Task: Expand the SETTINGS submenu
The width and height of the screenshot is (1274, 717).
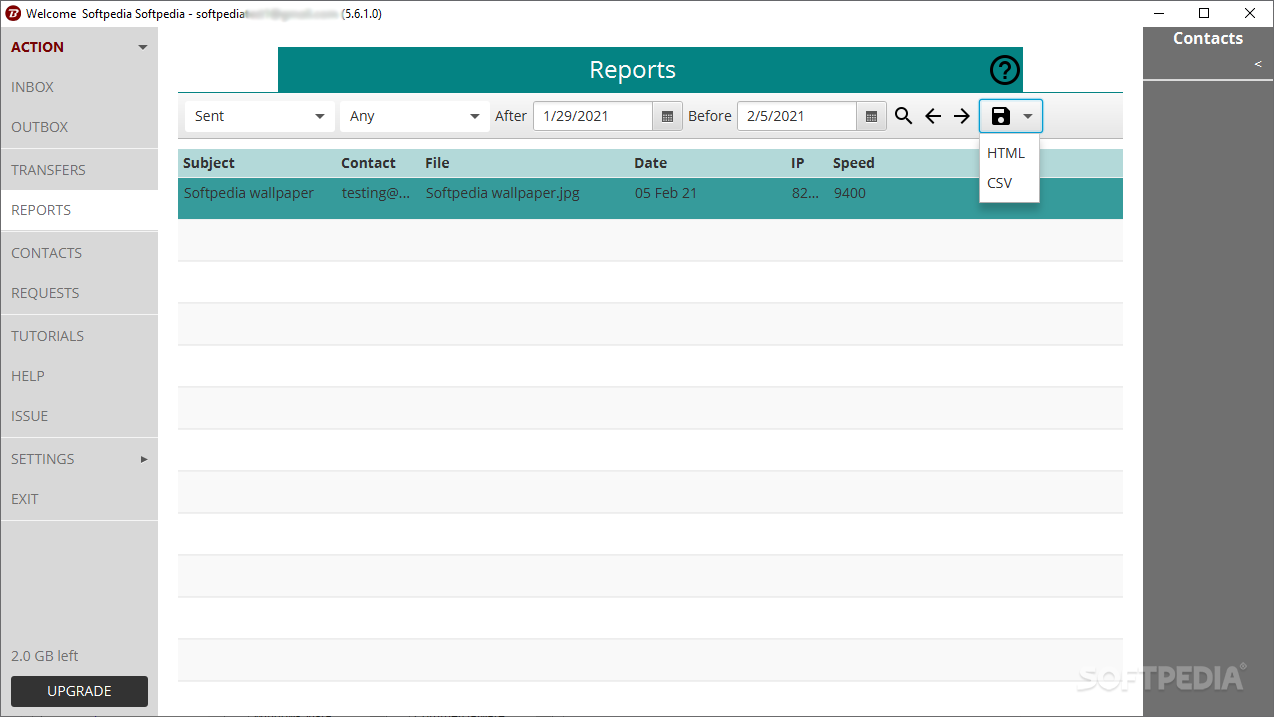Action: tap(79, 459)
